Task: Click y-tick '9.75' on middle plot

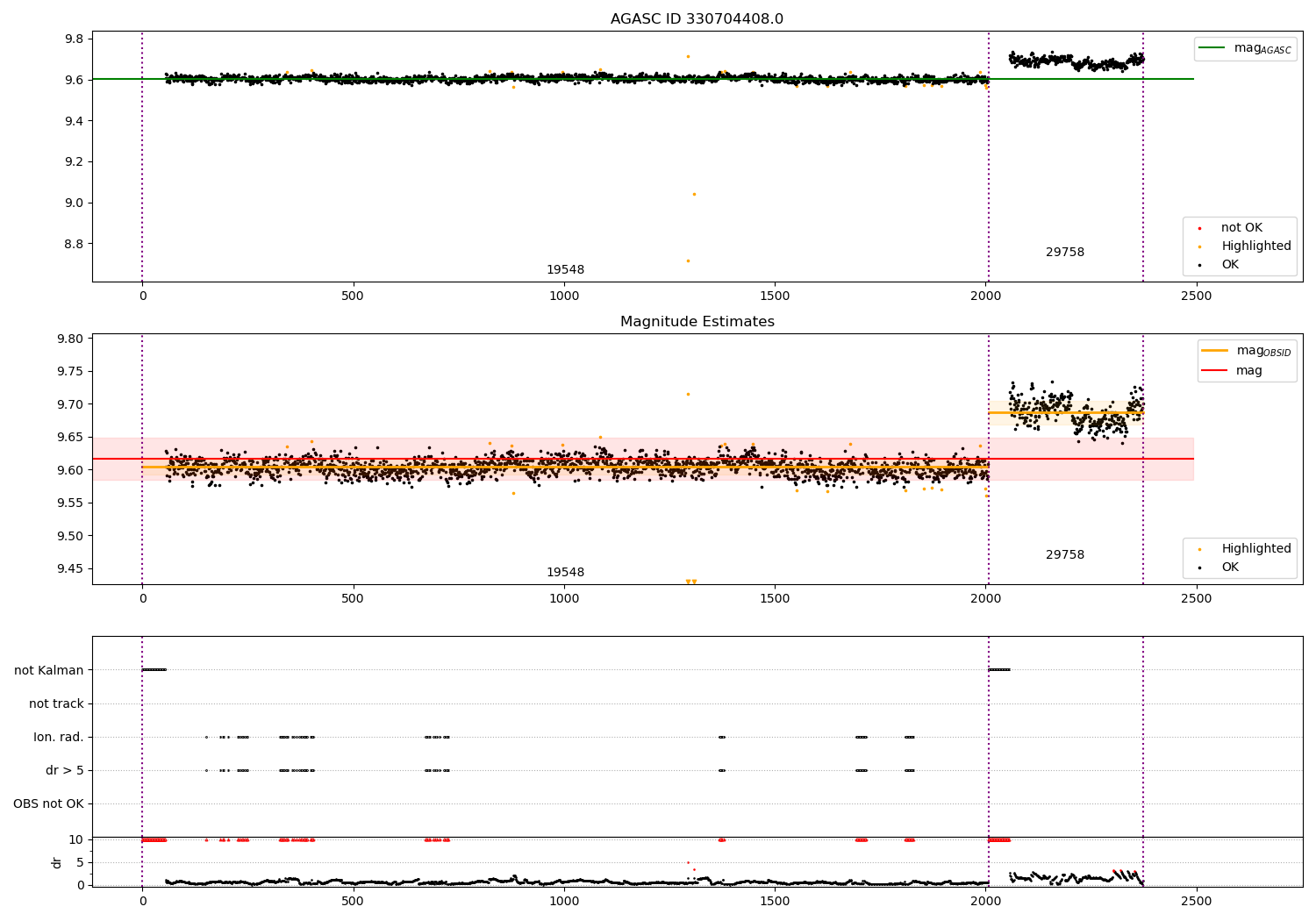Action: click(x=69, y=371)
